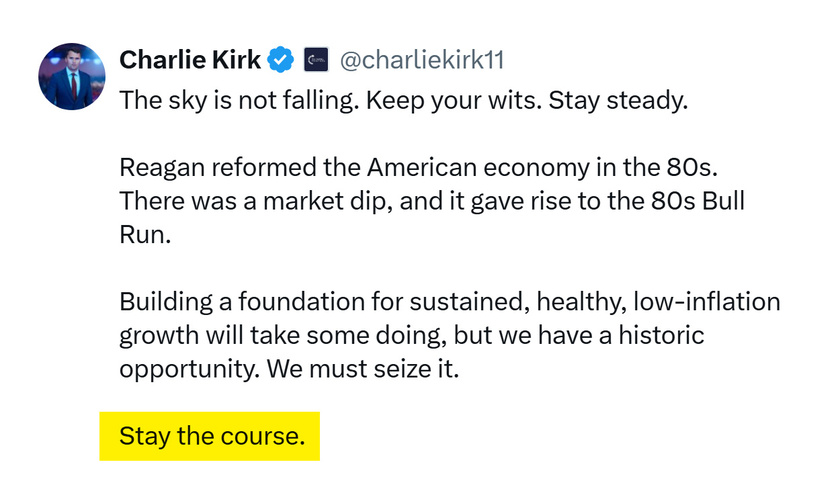Click the word "opportunity." in the tweet
The width and height of the screenshot is (840, 493).
(190, 370)
